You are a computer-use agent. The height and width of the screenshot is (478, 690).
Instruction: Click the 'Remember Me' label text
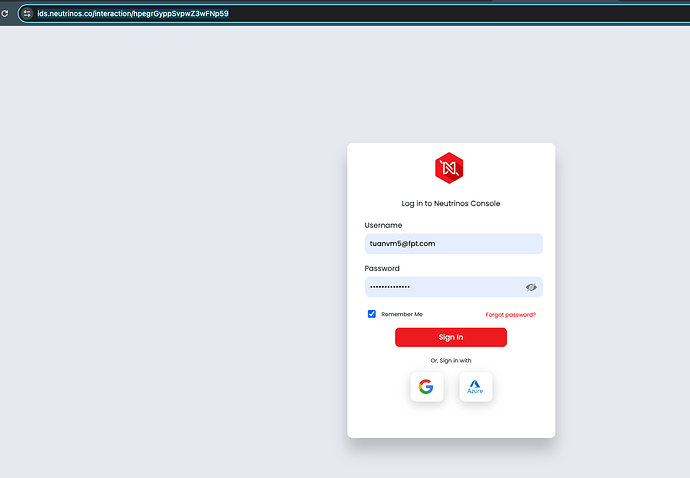point(402,314)
